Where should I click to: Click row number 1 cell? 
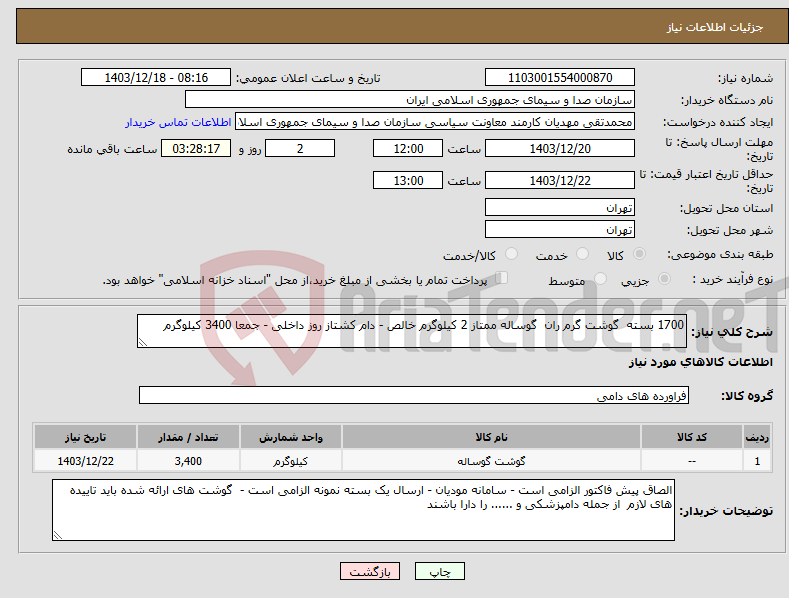click(757, 461)
